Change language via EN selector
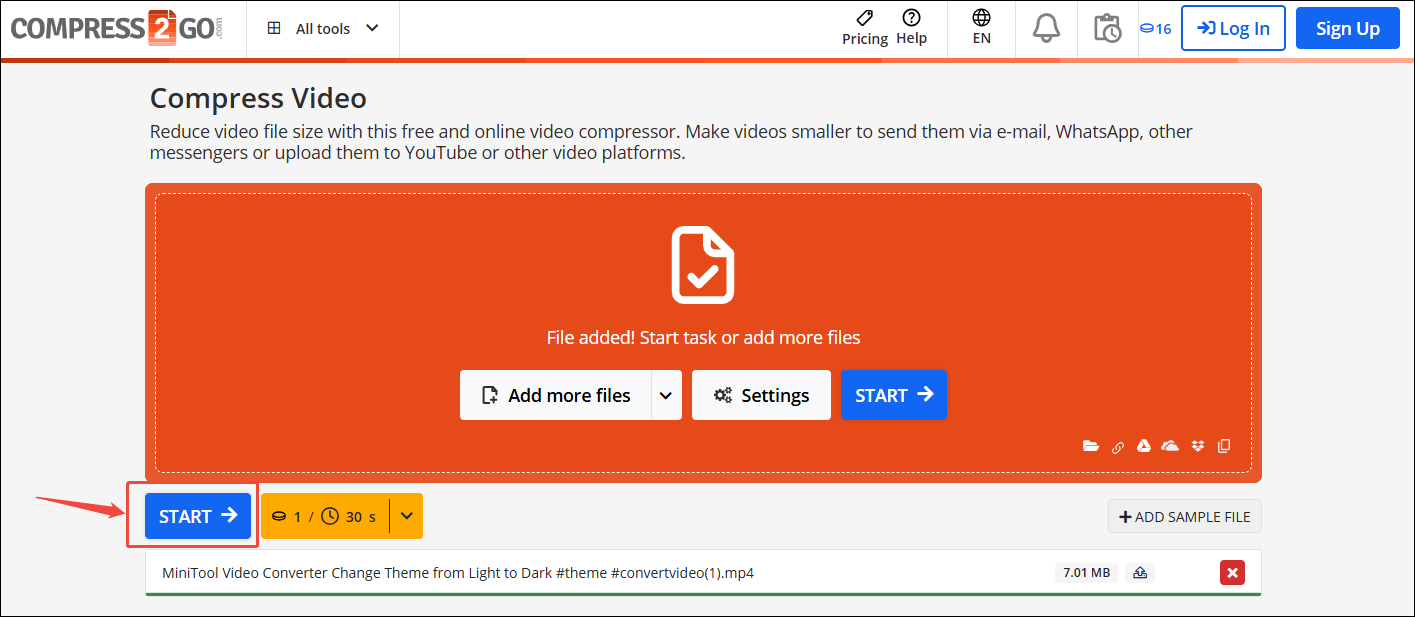This screenshot has width=1415, height=617. pyautogui.click(x=981, y=28)
